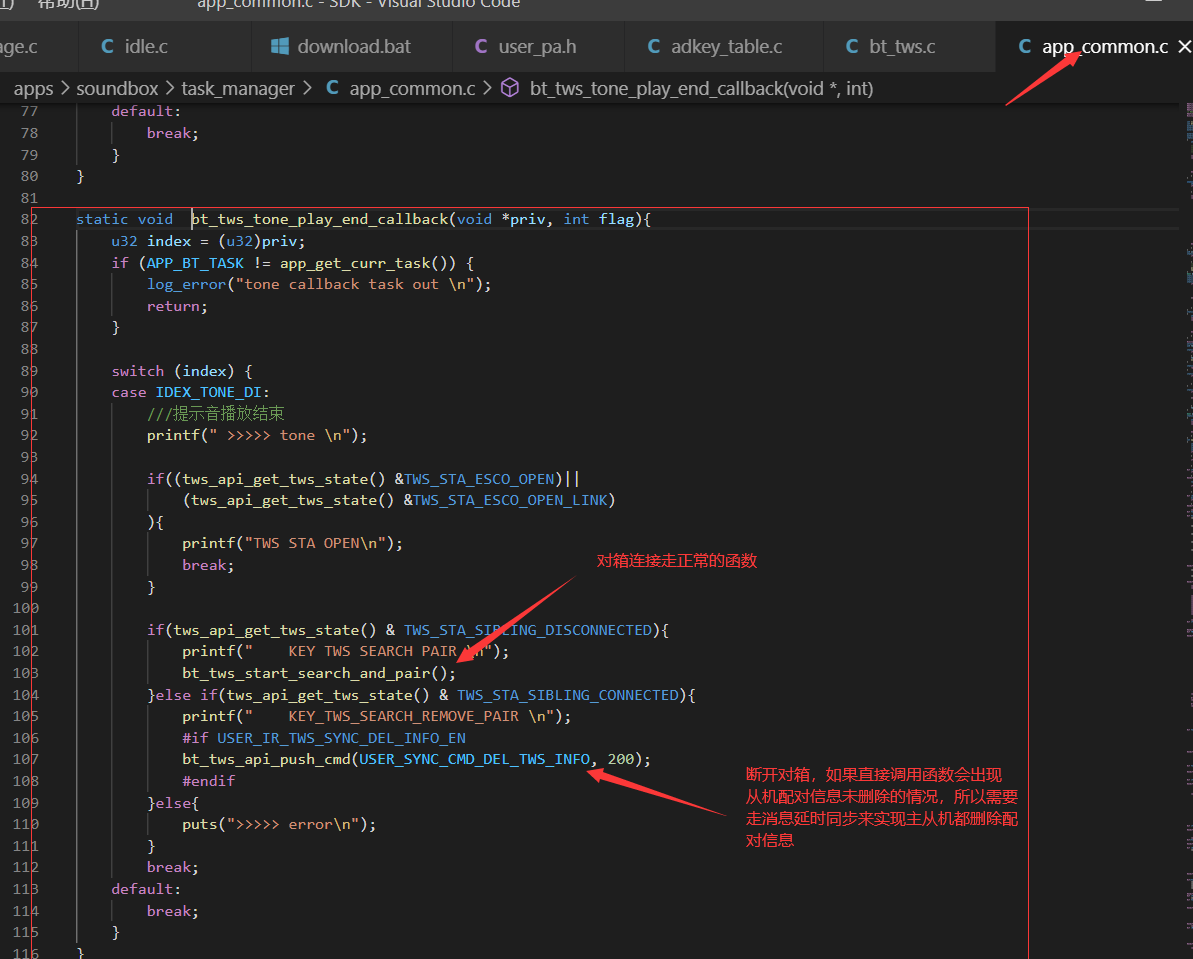Click USER_SYNC_CMD_DEL_TWS_INFO argument

coord(474,760)
